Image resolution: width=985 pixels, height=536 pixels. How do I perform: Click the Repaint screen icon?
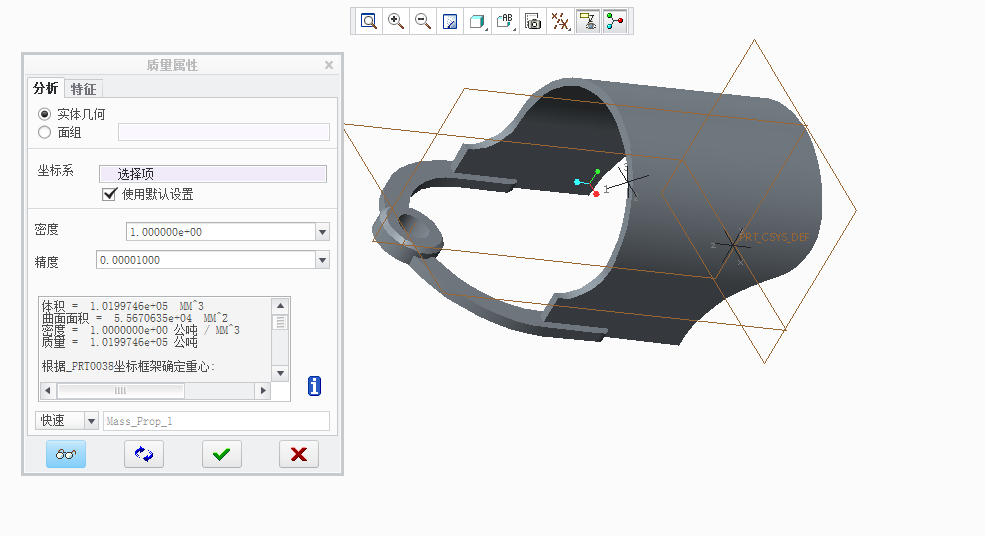coord(450,21)
